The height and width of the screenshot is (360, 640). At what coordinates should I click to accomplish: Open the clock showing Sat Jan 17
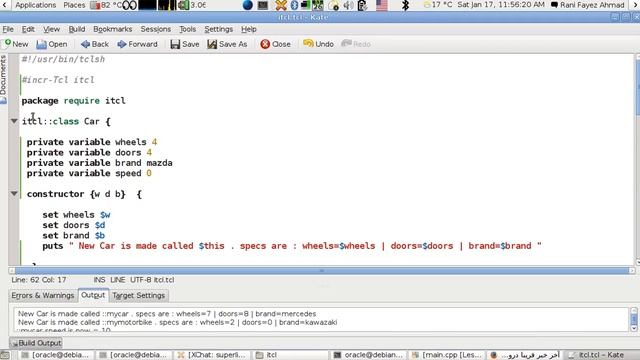click(x=501, y=5)
